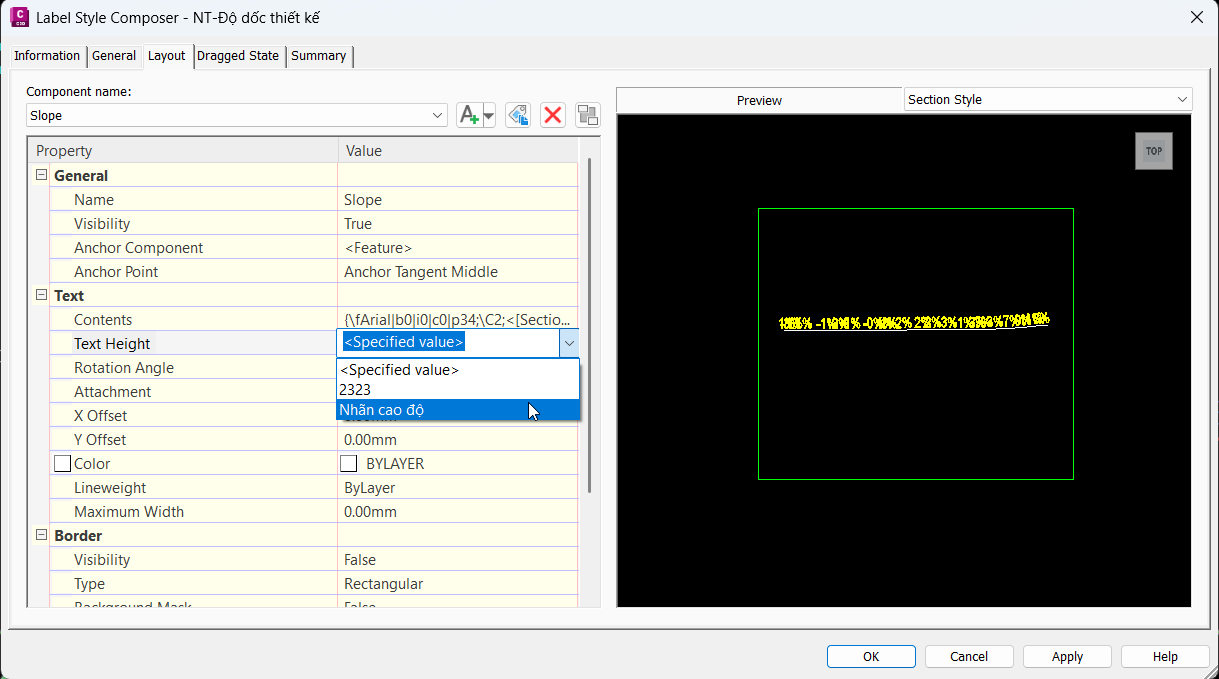Click the Value column header
This screenshot has height=679, width=1219.
tap(458, 151)
